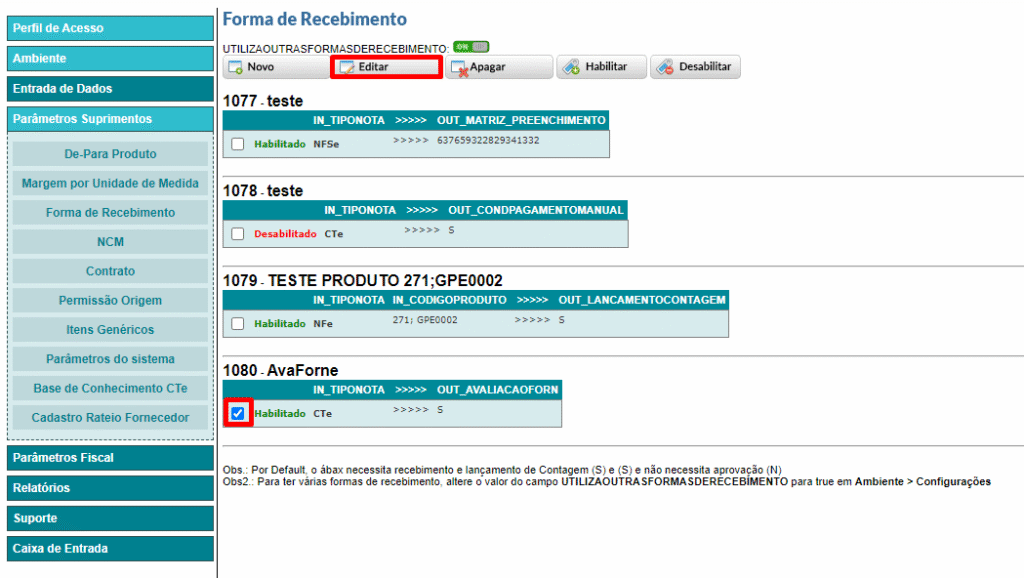This screenshot has height=578, width=1024.
Task: Select the checkbox for 1078 teste row
Action: [238, 234]
